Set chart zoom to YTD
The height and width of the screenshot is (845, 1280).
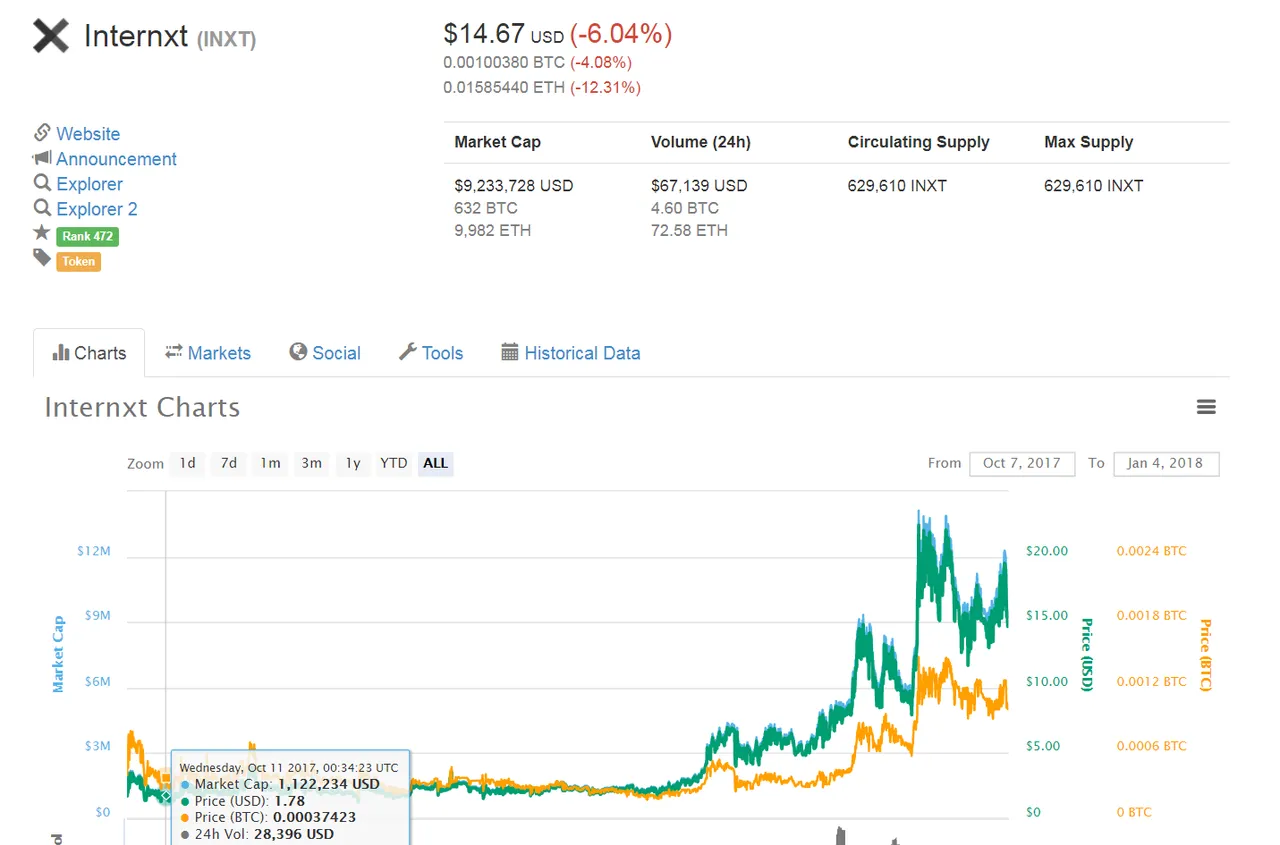click(x=394, y=463)
